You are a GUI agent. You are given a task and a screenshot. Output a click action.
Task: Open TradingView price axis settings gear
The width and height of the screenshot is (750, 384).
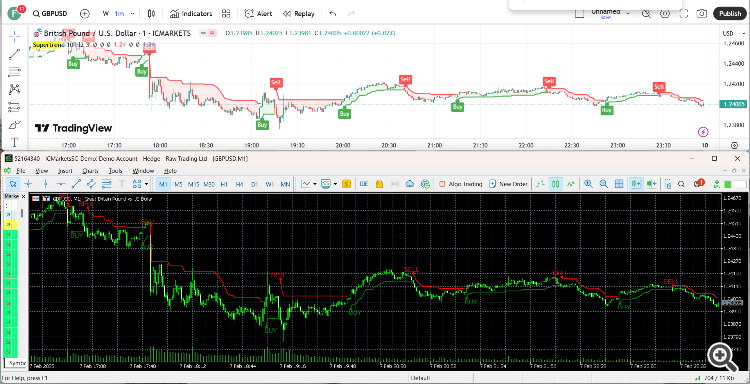pyautogui.click(x=734, y=145)
